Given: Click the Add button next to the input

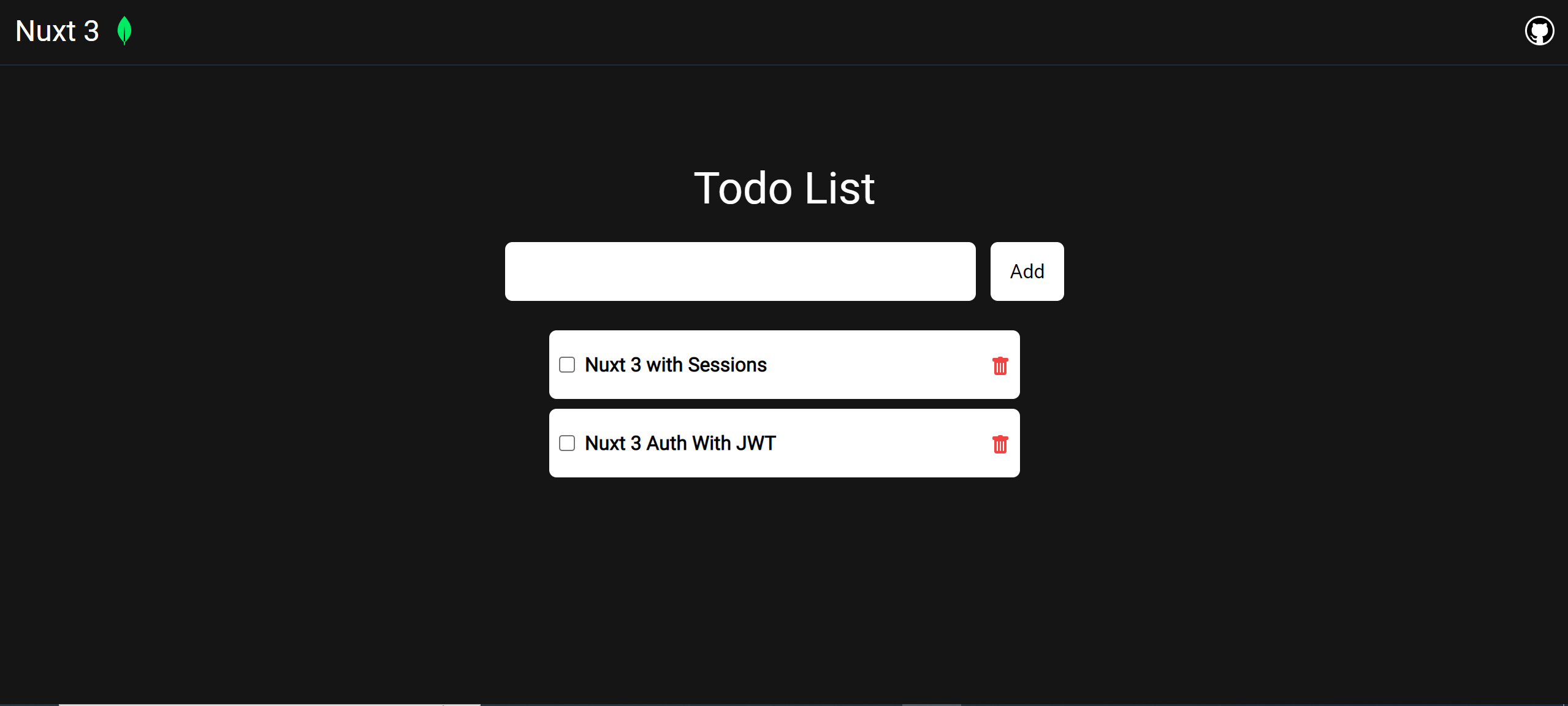Looking at the screenshot, I should coord(1026,271).
